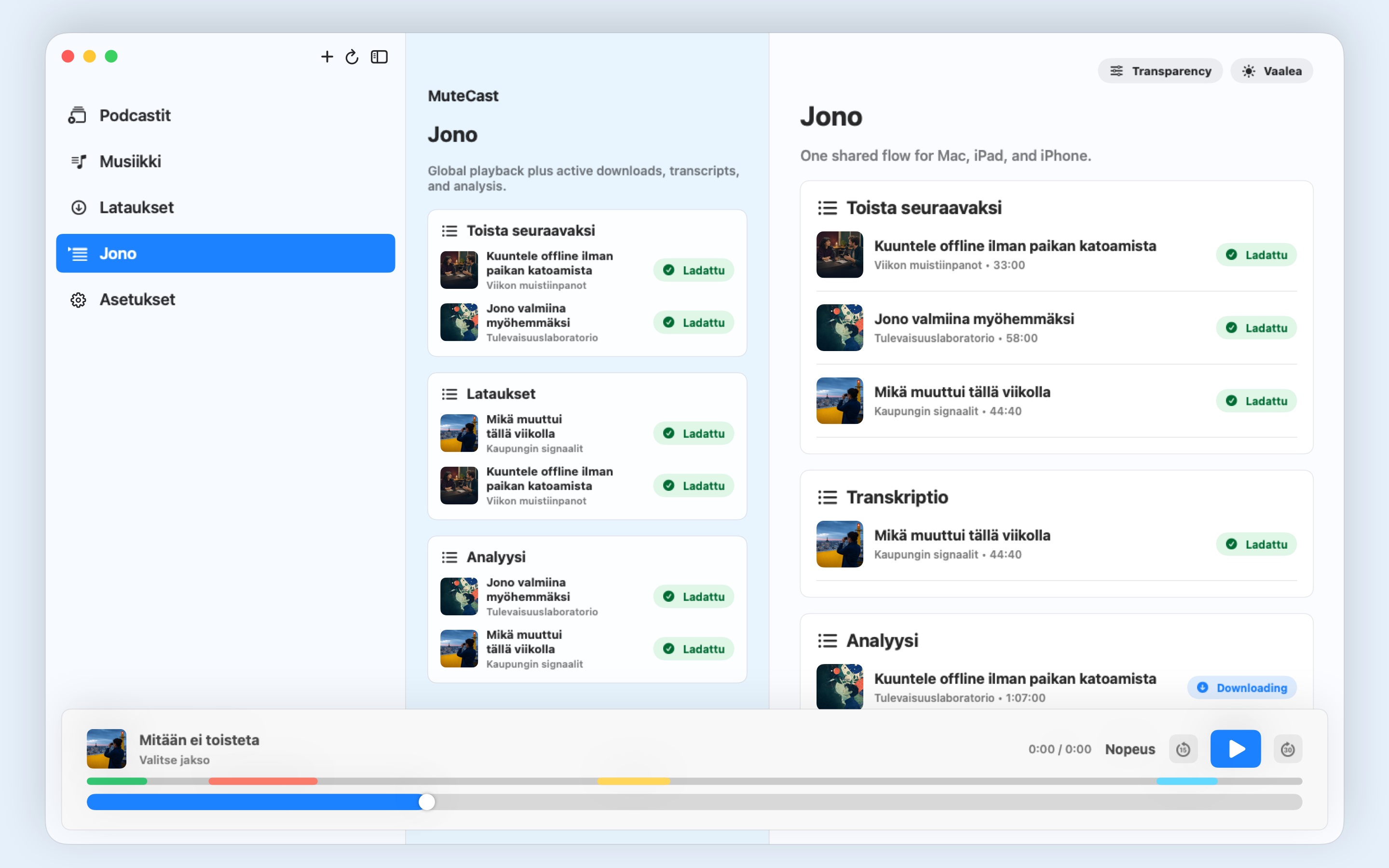Open Mikä muuttui tällä viikolla under Transkriptio
Screen dimensions: 1389x868
coord(1056,543)
